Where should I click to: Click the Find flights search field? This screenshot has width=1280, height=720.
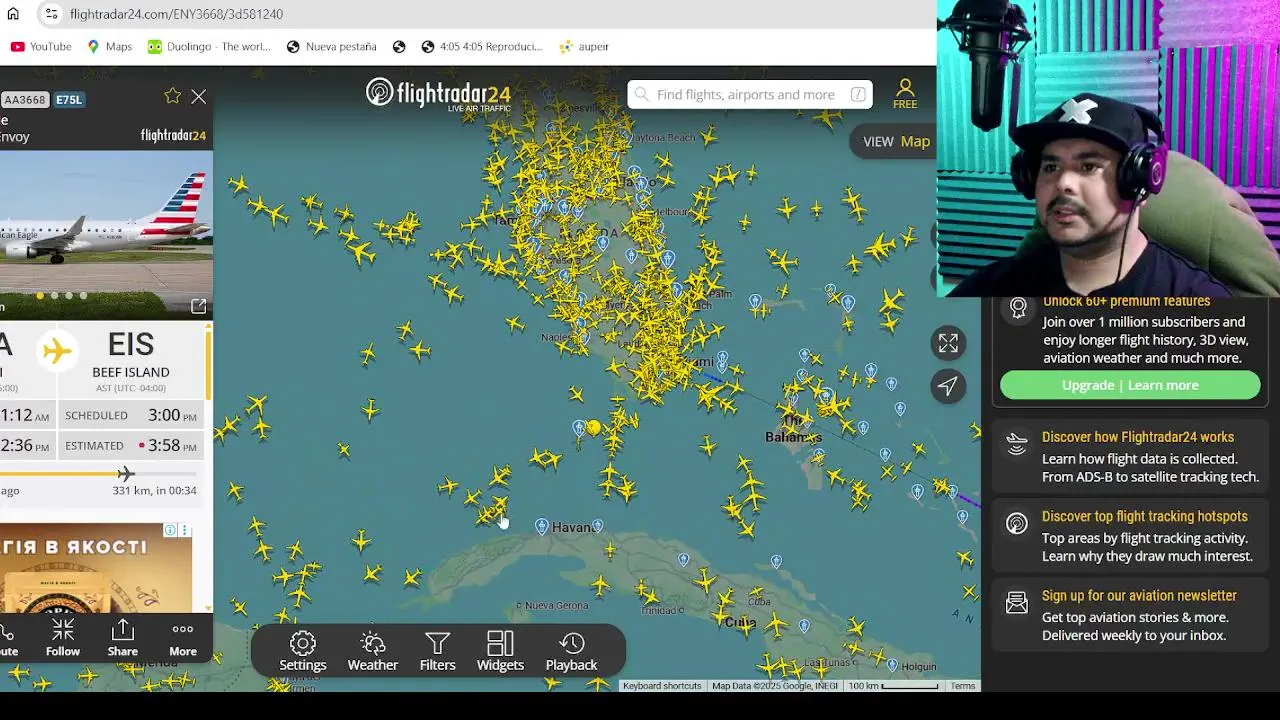point(750,94)
